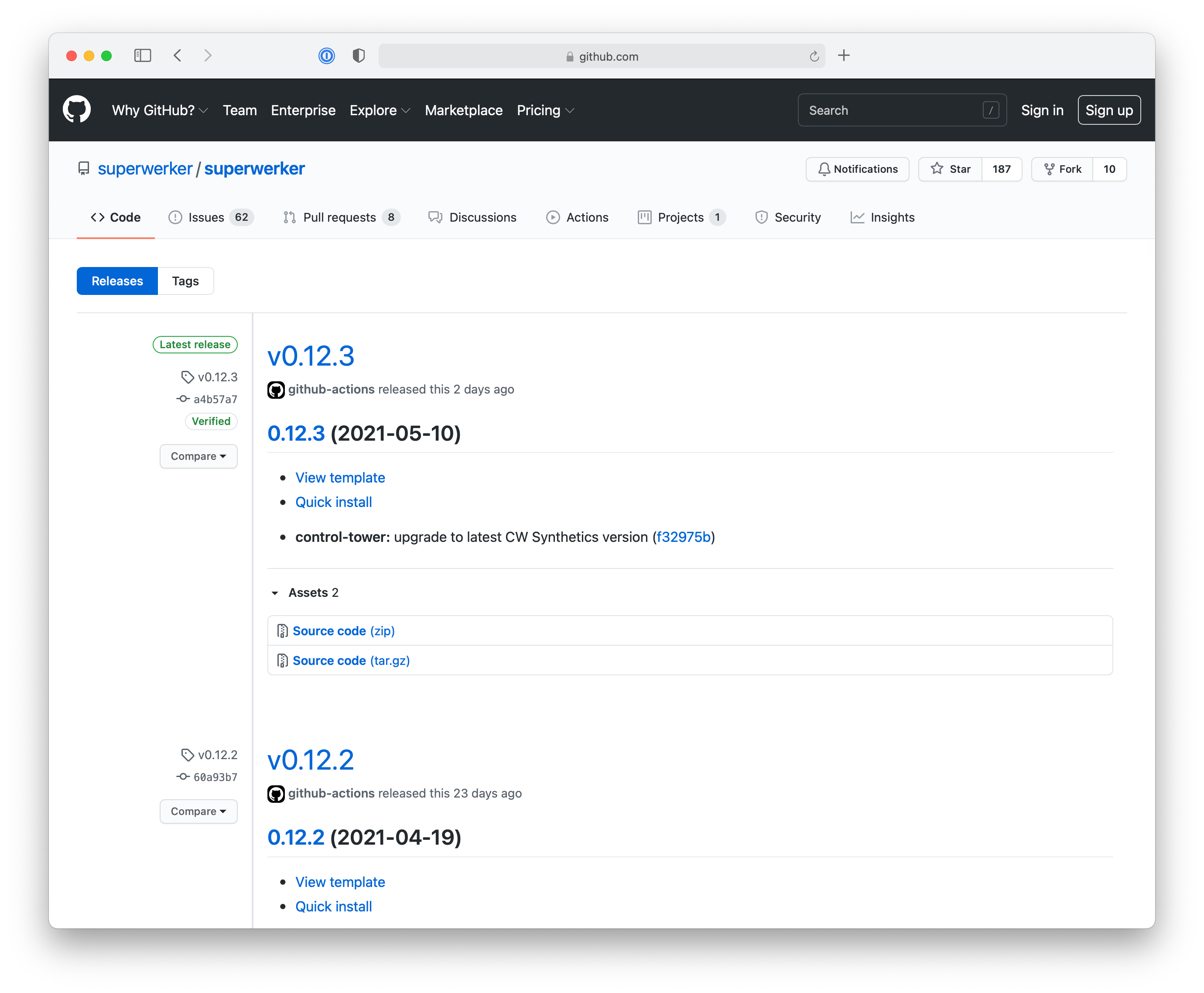Viewport: 1204px width, 993px height.
Task: Open the Compare dropdown for v0.12.2
Action: 198,811
